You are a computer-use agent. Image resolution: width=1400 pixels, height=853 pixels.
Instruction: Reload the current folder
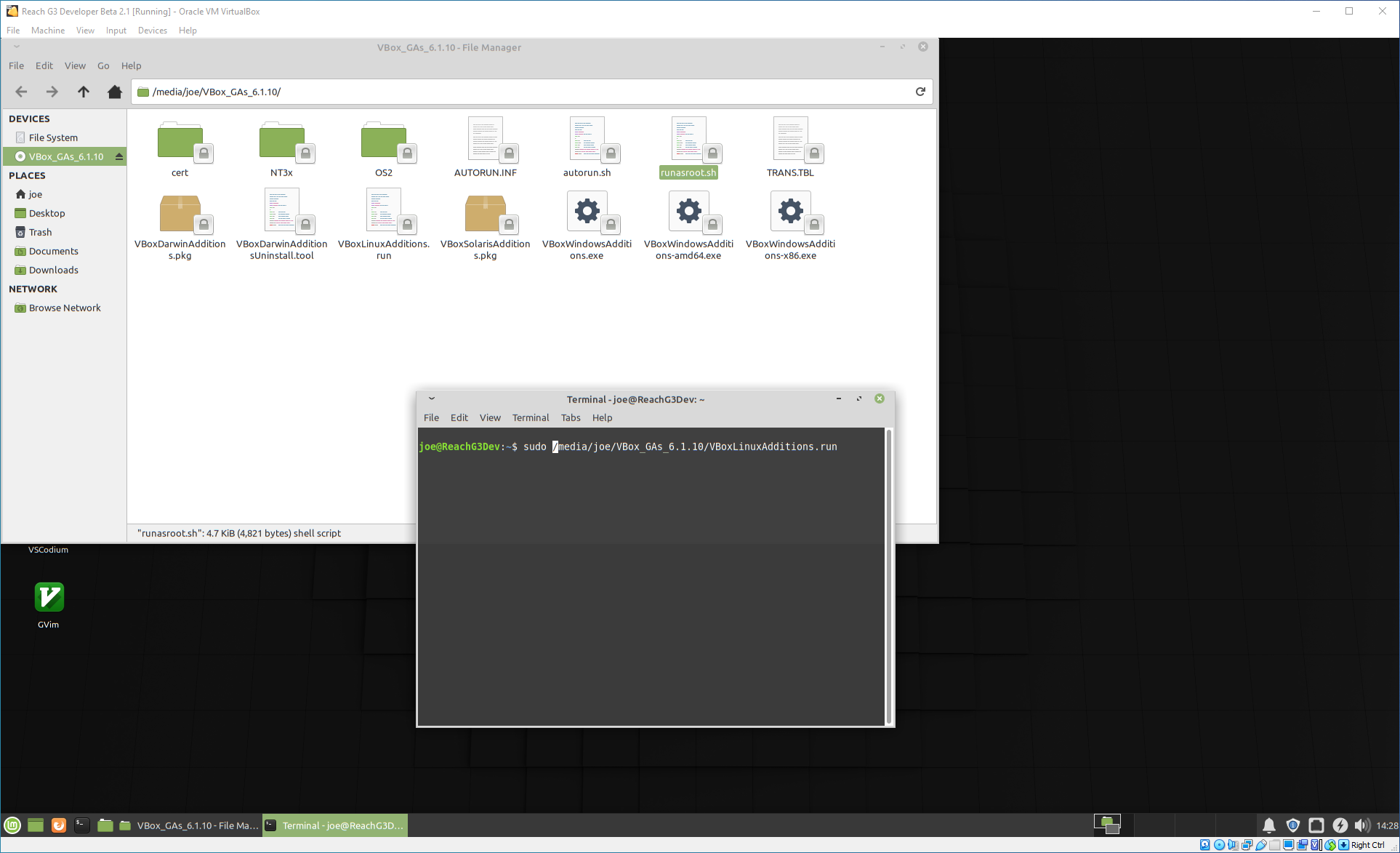tap(920, 92)
